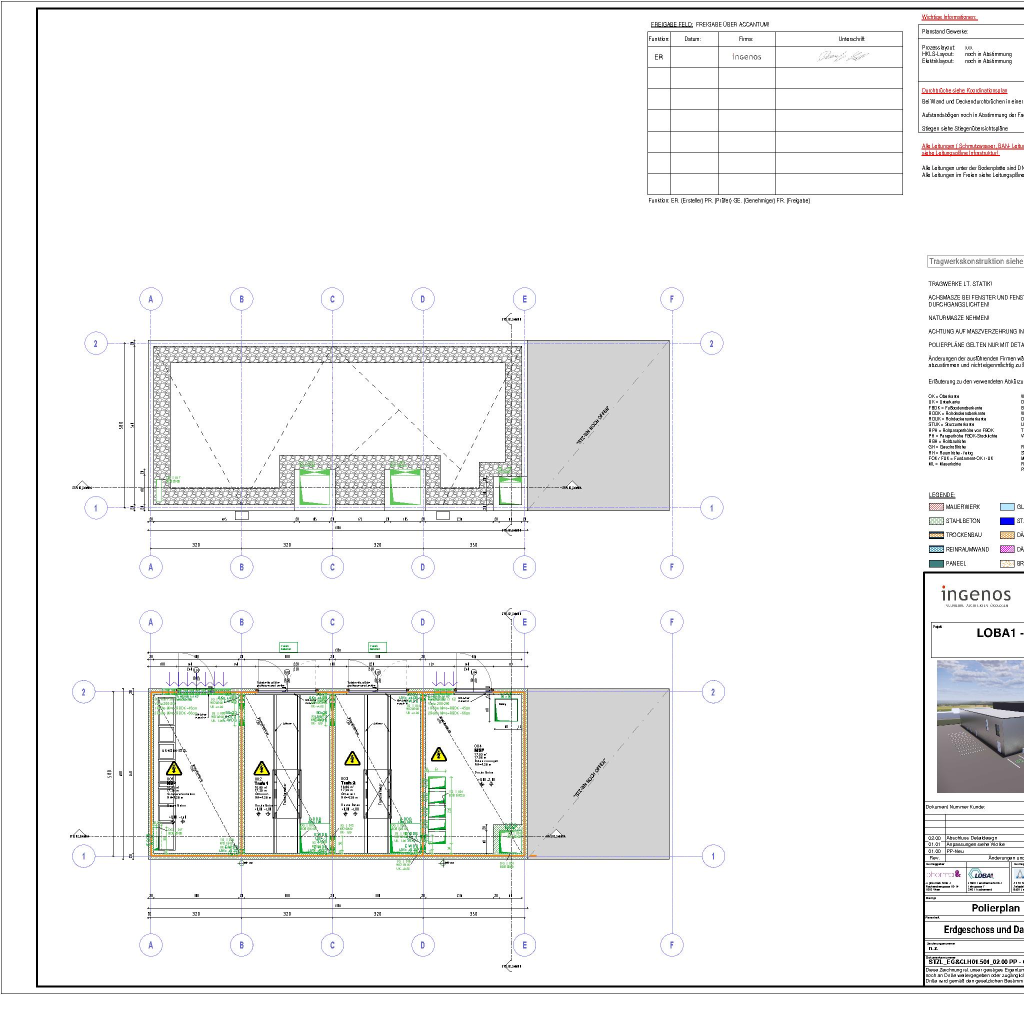The height and width of the screenshot is (1024, 1024).
Task: Pick the Reinraumwand legend swatch
Action: coord(936,549)
